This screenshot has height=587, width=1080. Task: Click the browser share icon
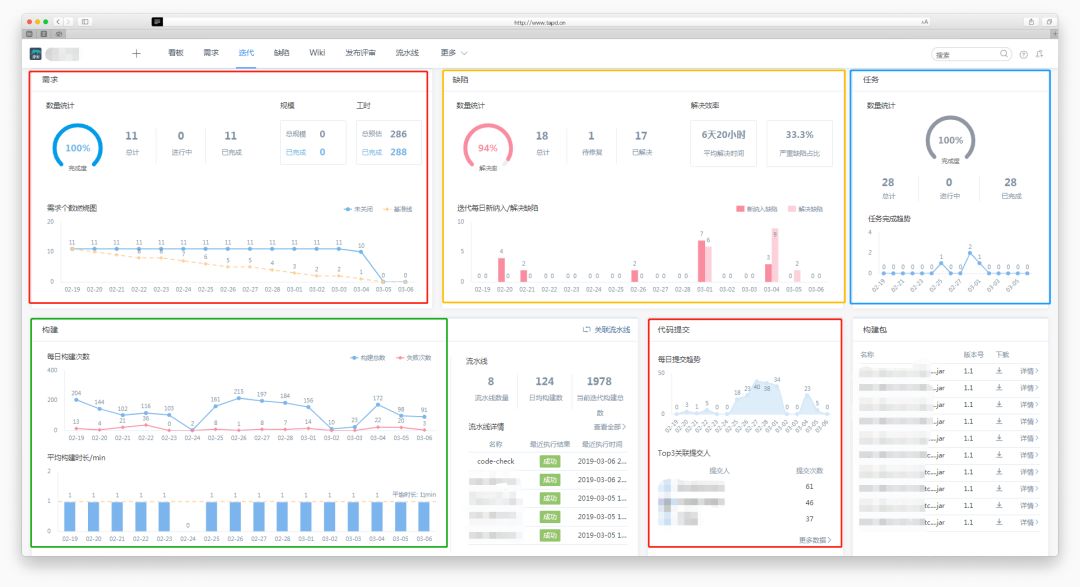click(x=1031, y=22)
